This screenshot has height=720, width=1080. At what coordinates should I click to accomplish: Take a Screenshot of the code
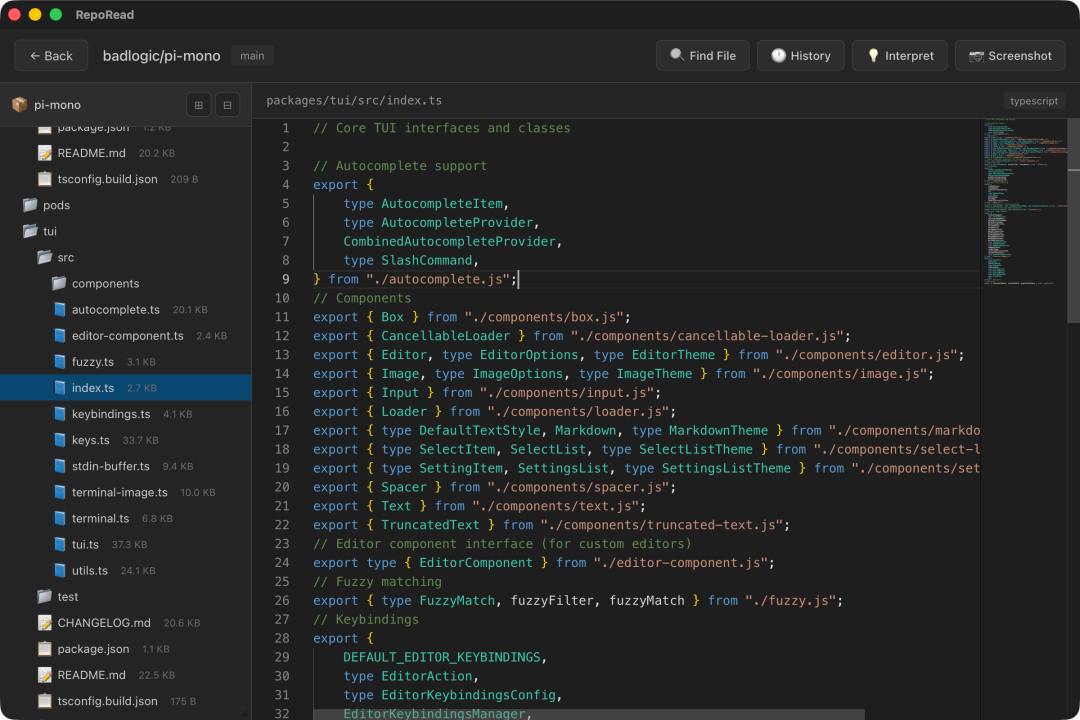[x=1010, y=56]
